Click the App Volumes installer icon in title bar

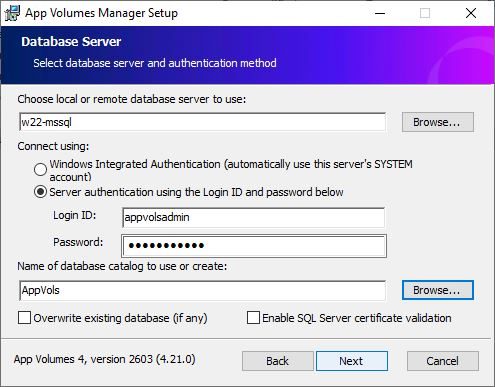(x=12, y=13)
